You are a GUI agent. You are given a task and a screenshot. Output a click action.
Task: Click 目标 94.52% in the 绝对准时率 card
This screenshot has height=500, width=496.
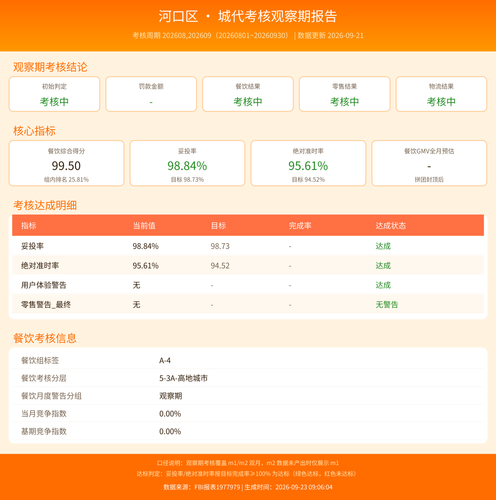308,180
